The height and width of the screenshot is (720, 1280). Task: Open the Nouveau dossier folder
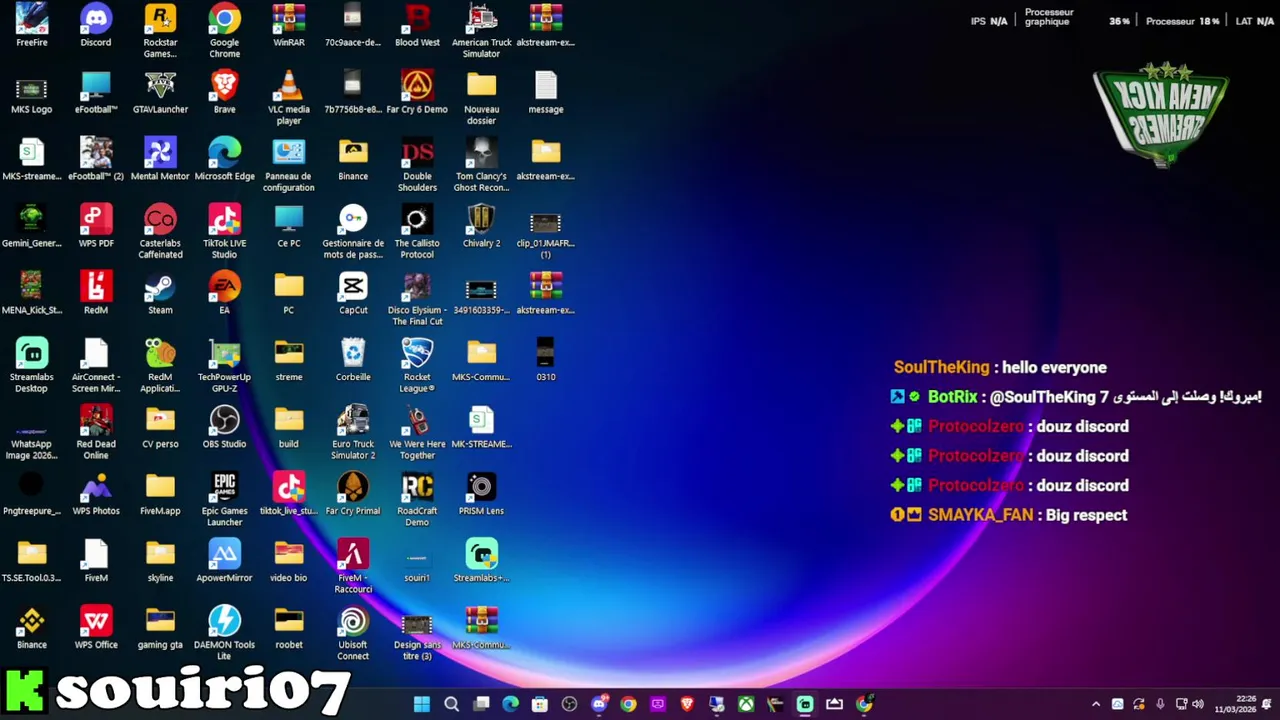(x=481, y=98)
